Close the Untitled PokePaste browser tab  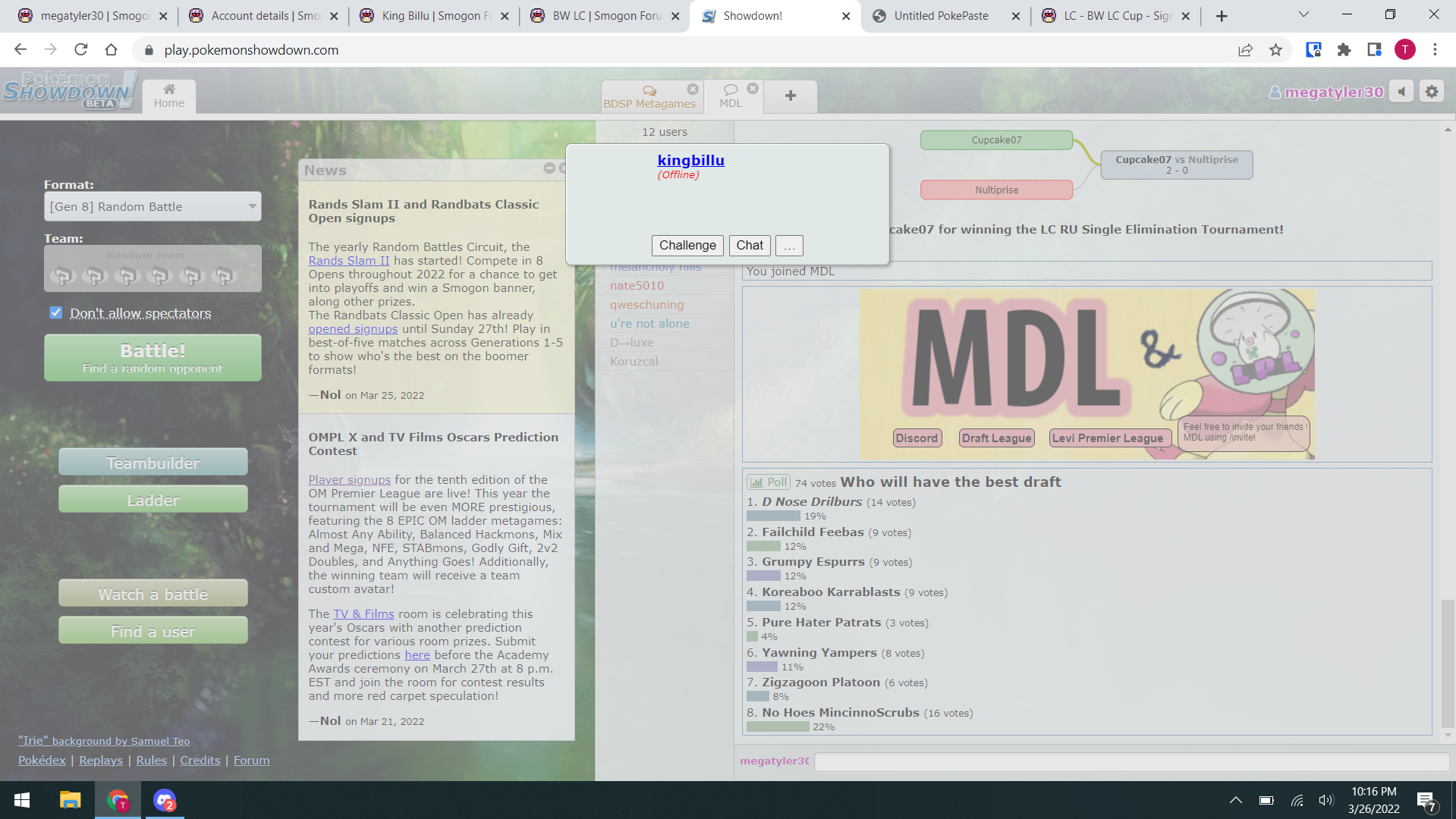click(1016, 16)
